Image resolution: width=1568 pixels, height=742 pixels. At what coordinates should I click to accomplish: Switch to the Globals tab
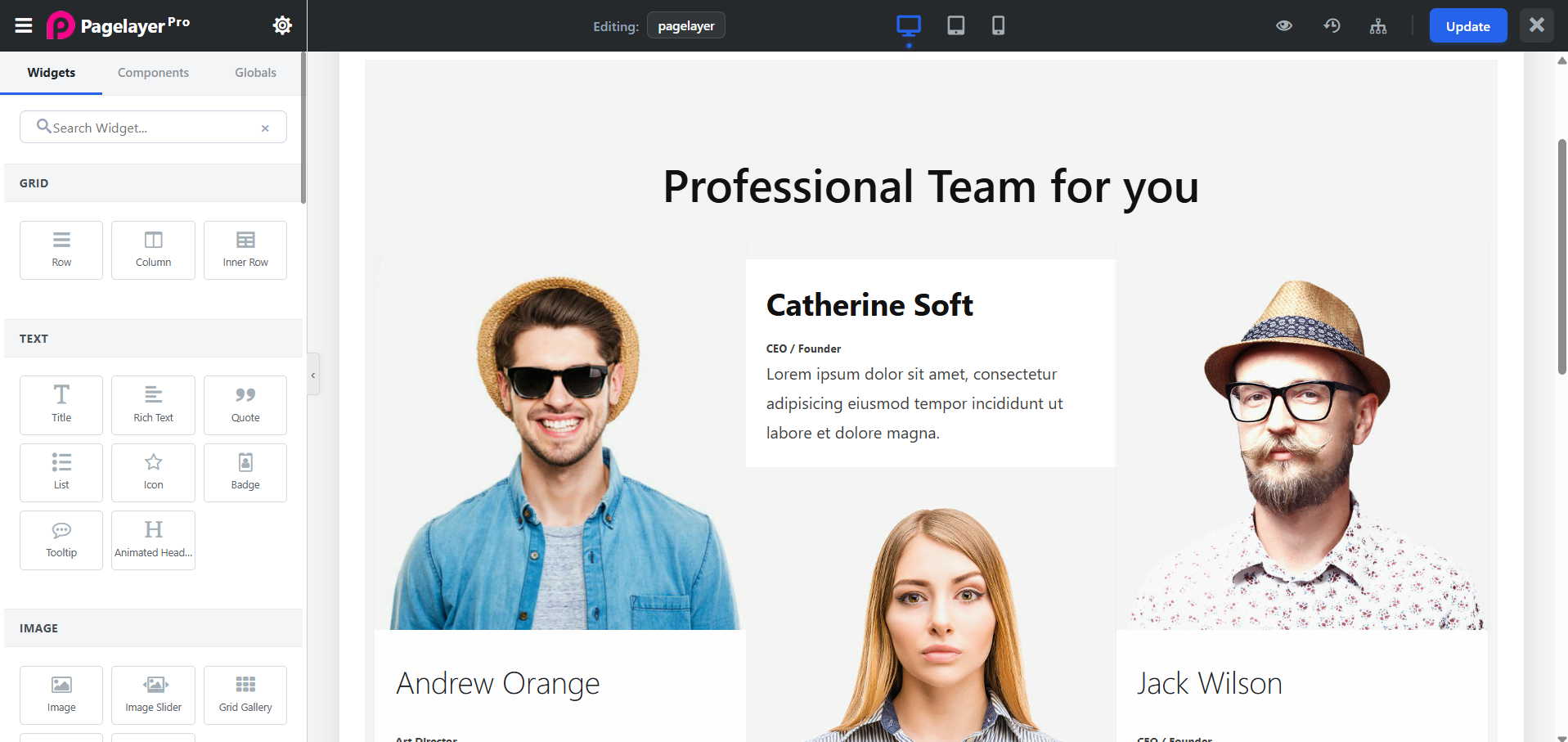[255, 73]
